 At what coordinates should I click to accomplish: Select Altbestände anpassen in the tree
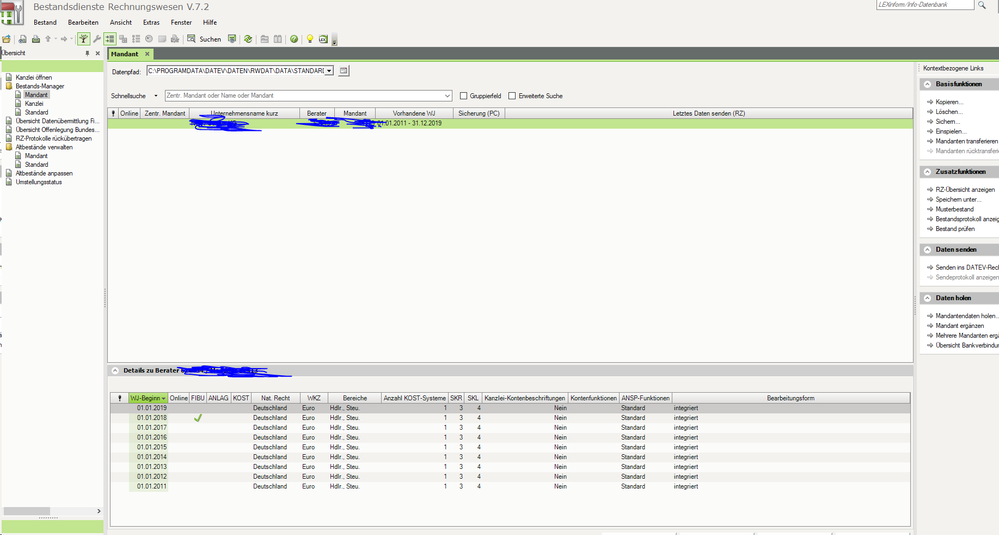pyautogui.click(x=44, y=174)
